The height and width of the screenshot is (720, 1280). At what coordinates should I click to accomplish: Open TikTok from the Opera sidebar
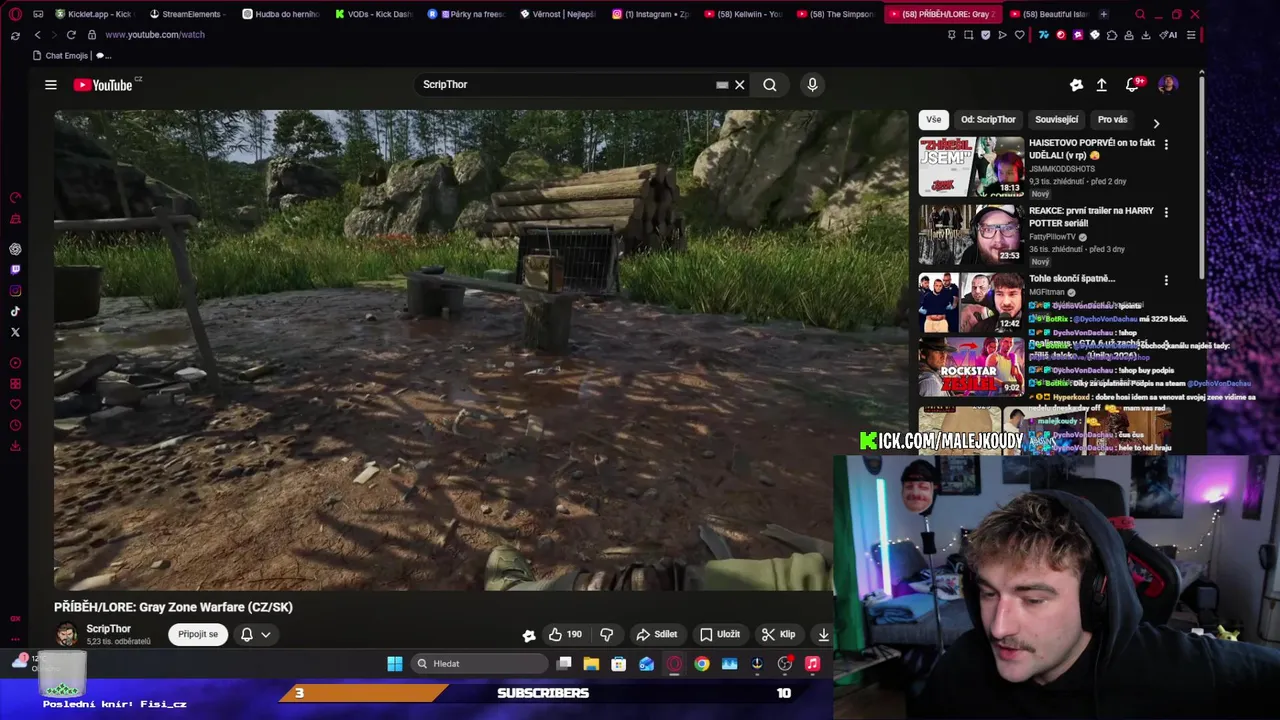(x=15, y=312)
